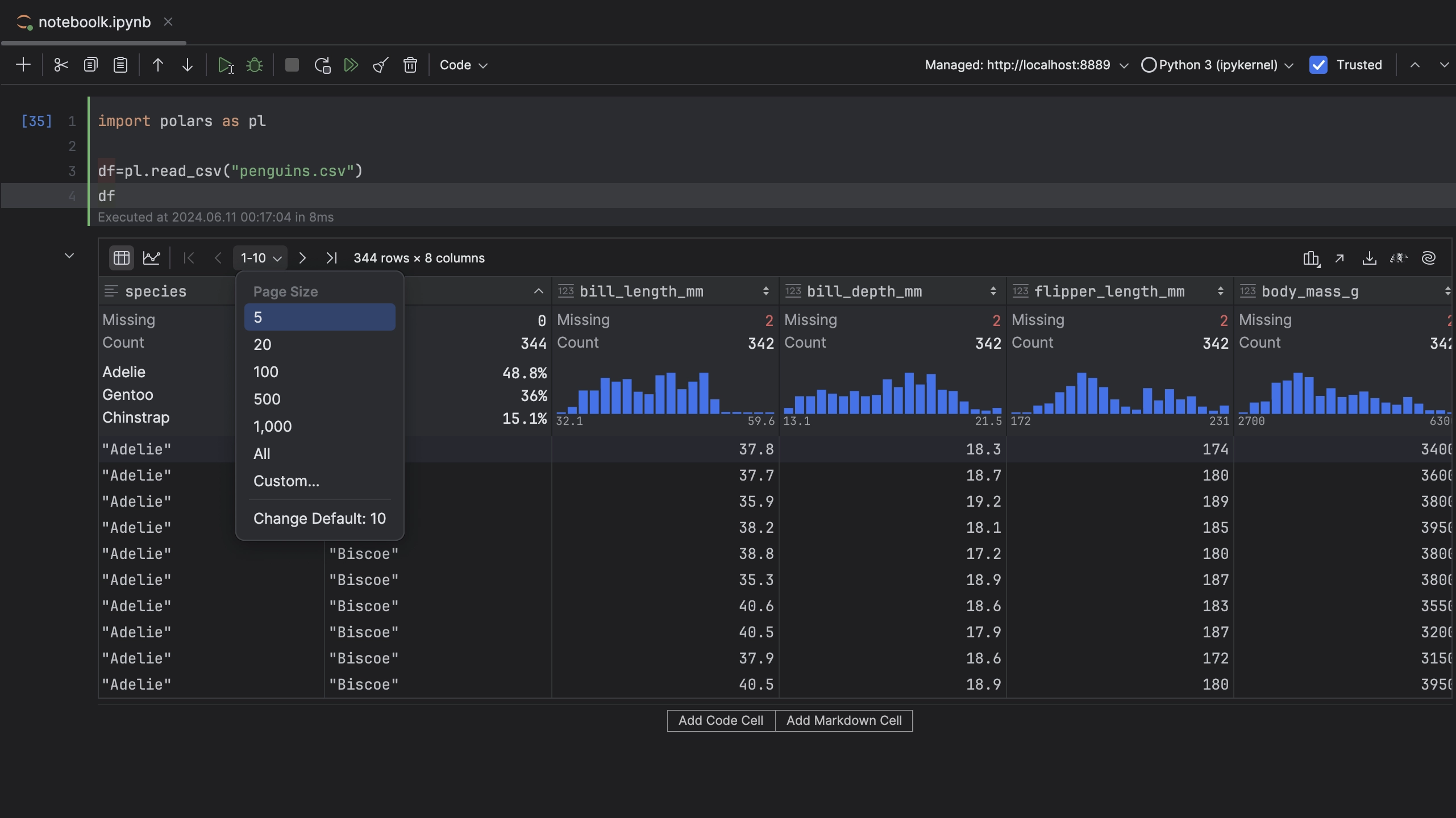Open the column statistics settings icon
Screen dimensions: 1456x818
pyautogui.click(x=1311, y=258)
